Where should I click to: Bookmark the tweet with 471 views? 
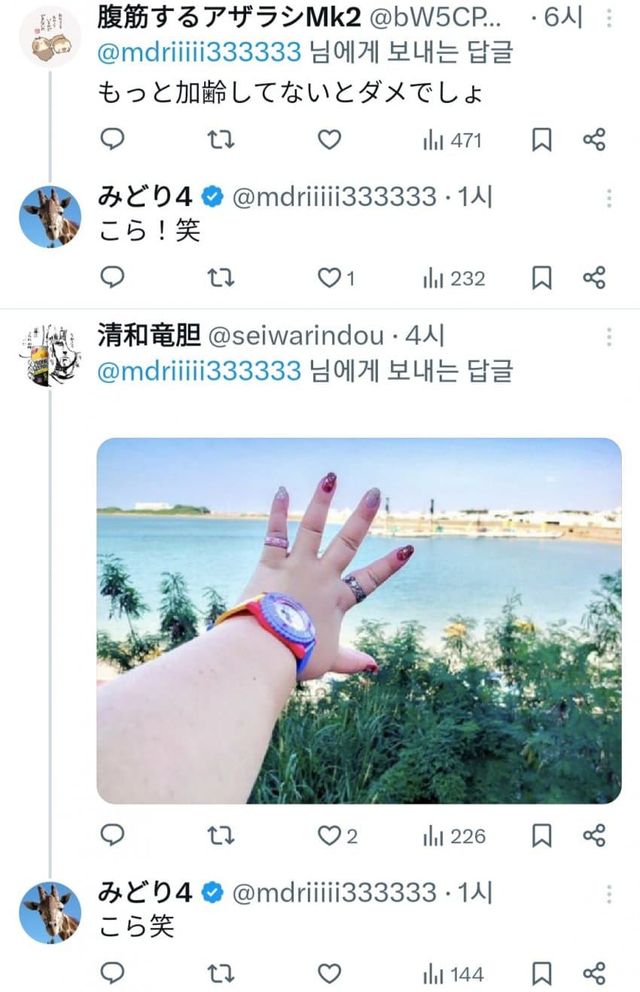[541, 140]
